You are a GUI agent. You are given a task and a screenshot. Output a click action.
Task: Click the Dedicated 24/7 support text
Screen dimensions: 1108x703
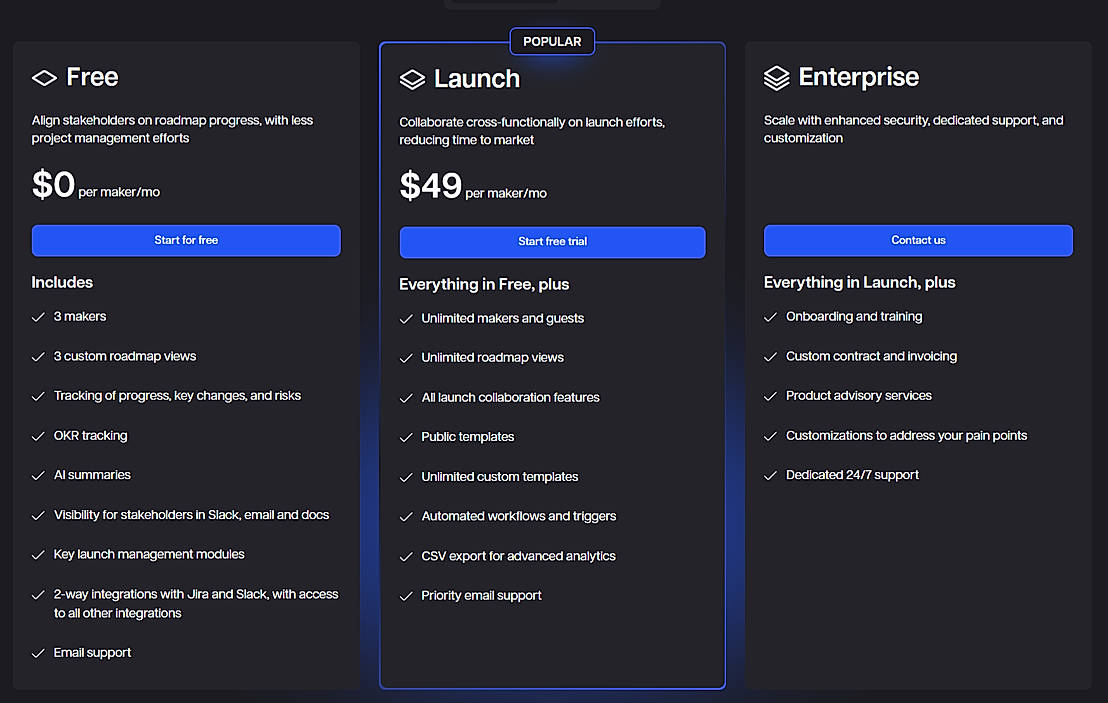(x=852, y=475)
